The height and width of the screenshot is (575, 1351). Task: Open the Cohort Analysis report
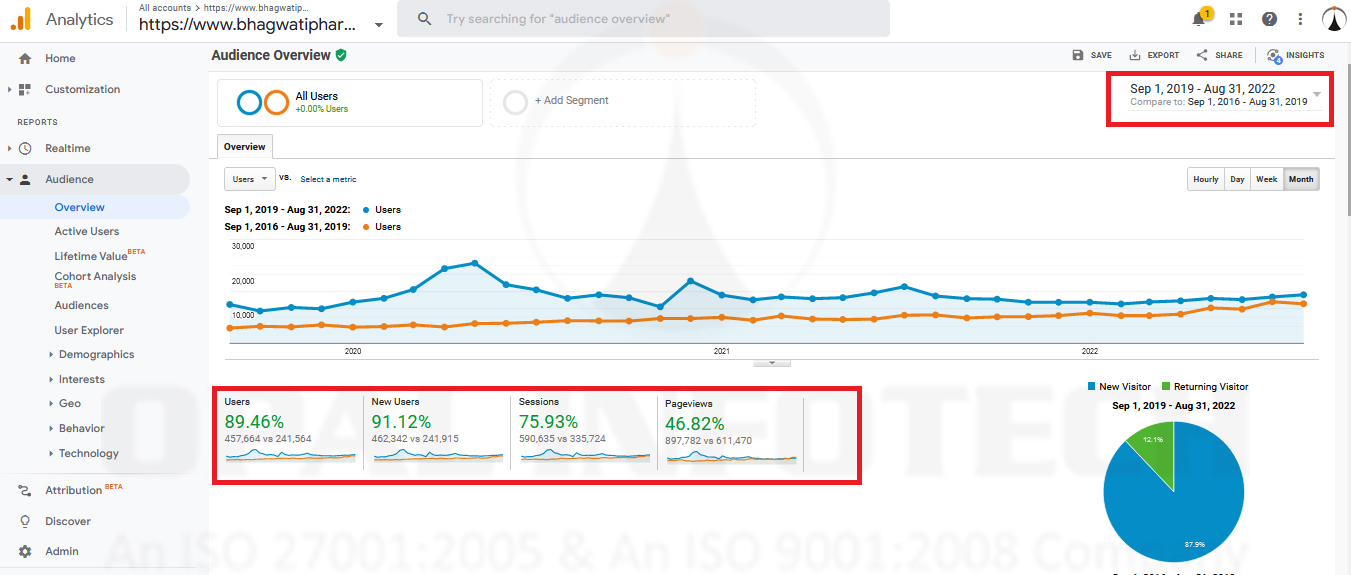(x=95, y=277)
